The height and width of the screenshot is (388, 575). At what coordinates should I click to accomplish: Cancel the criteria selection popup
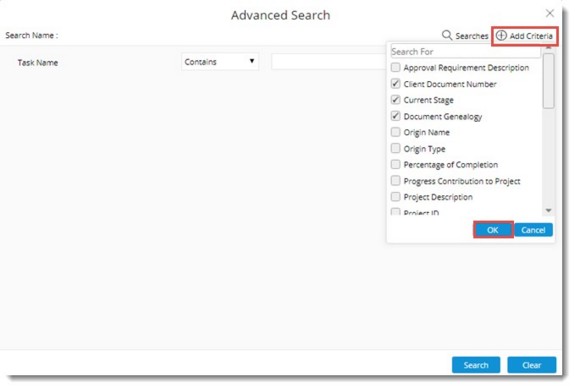click(533, 230)
